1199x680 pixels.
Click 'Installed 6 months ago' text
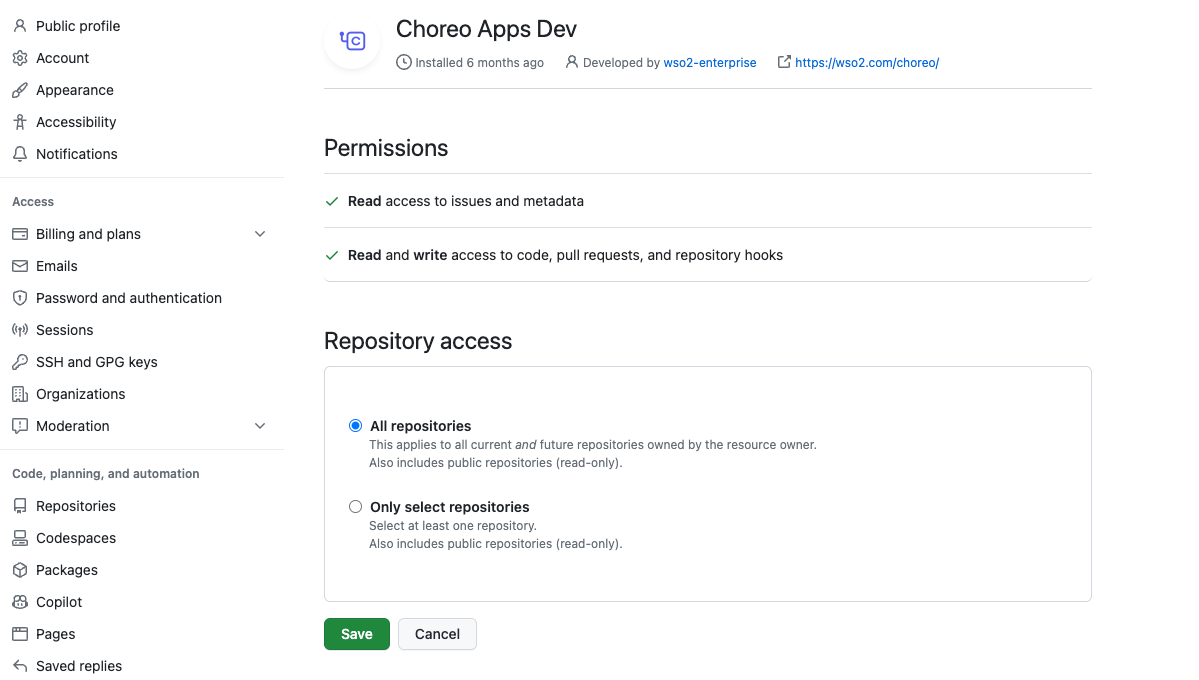click(479, 63)
